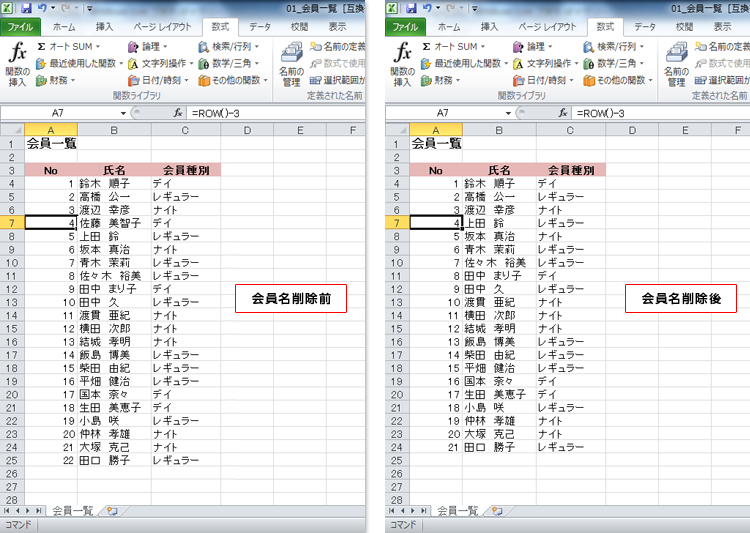
Task: Open 検索/行列 functions in left window
Action: pyautogui.click(x=229, y=46)
